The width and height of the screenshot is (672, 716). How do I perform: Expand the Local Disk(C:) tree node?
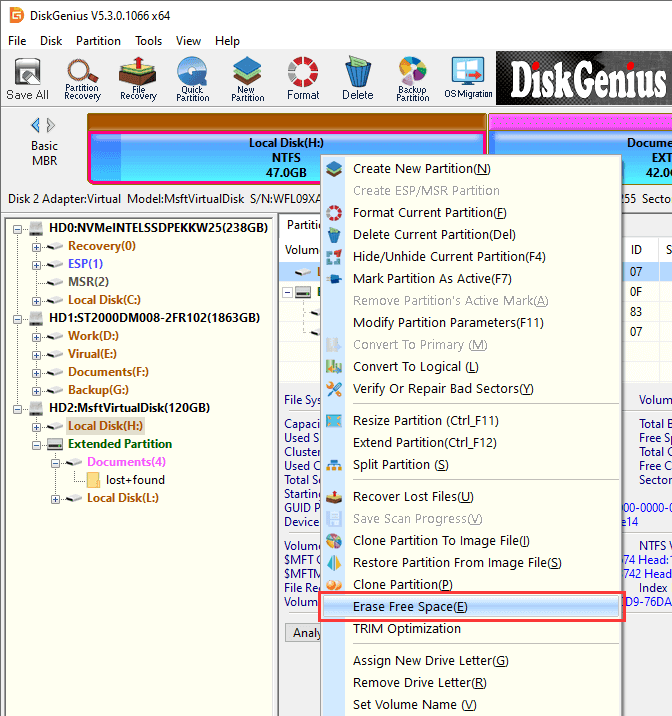(38, 300)
